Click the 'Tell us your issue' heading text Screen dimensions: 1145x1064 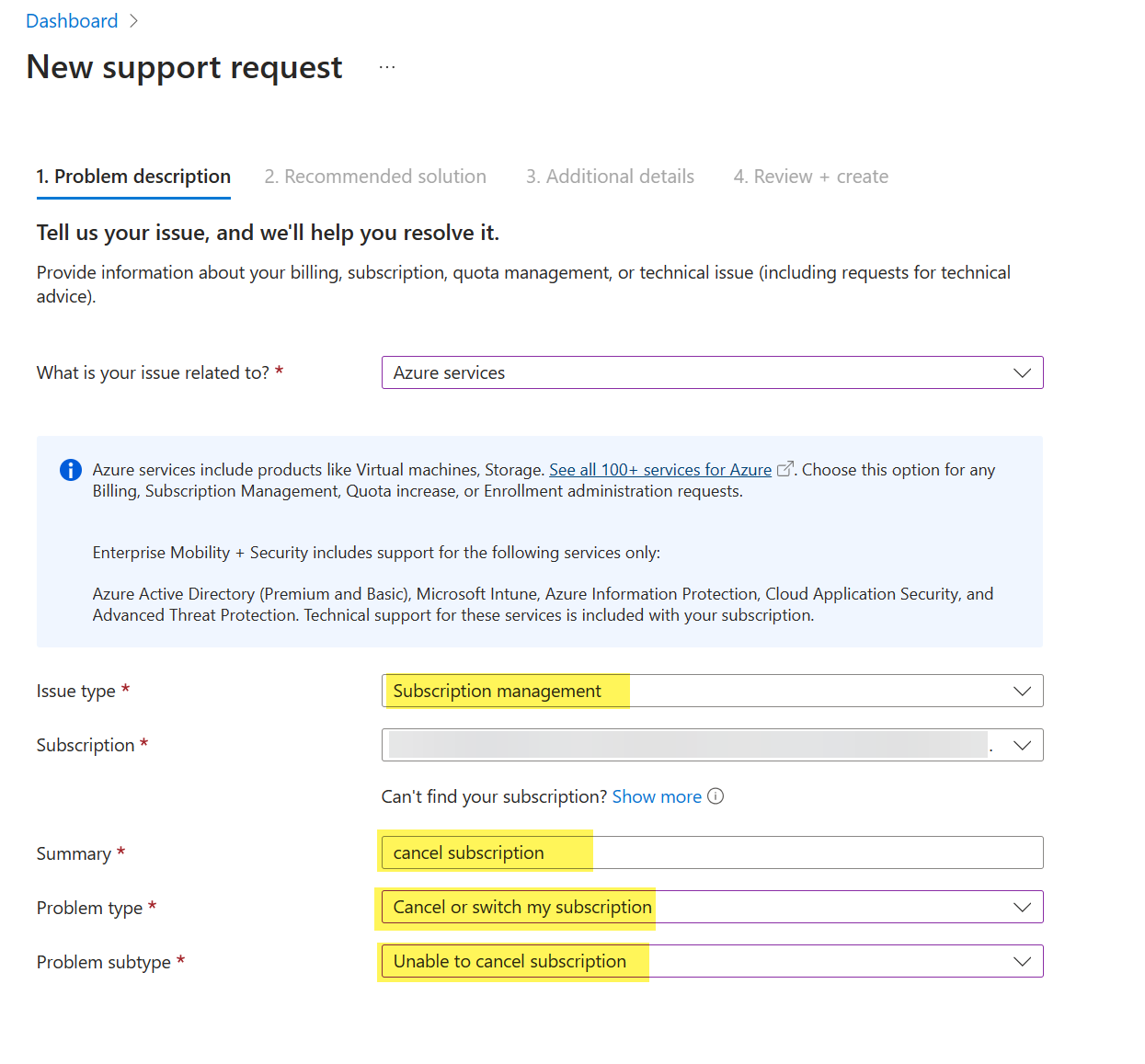point(268,233)
